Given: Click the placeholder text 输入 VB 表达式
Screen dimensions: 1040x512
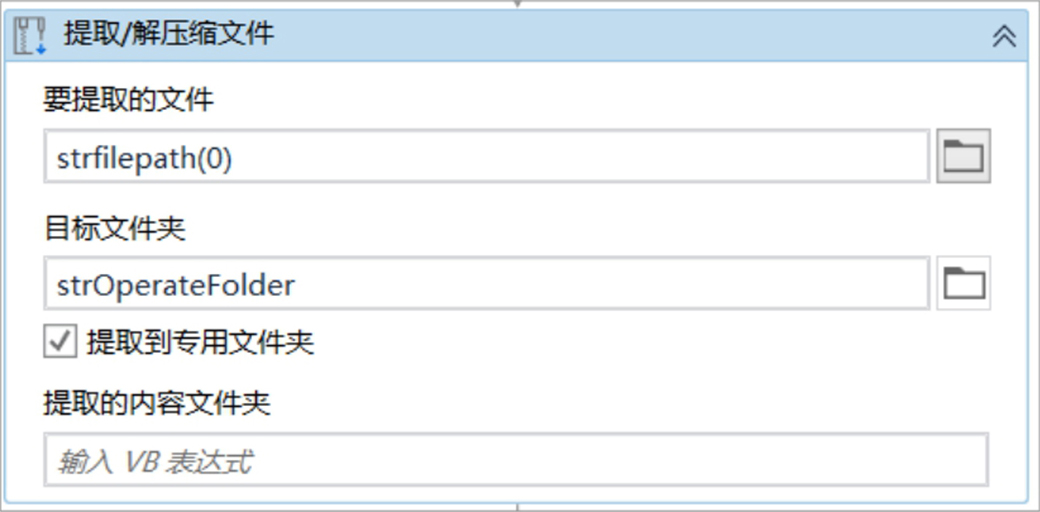Looking at the screenshot, I should point(154,462).
